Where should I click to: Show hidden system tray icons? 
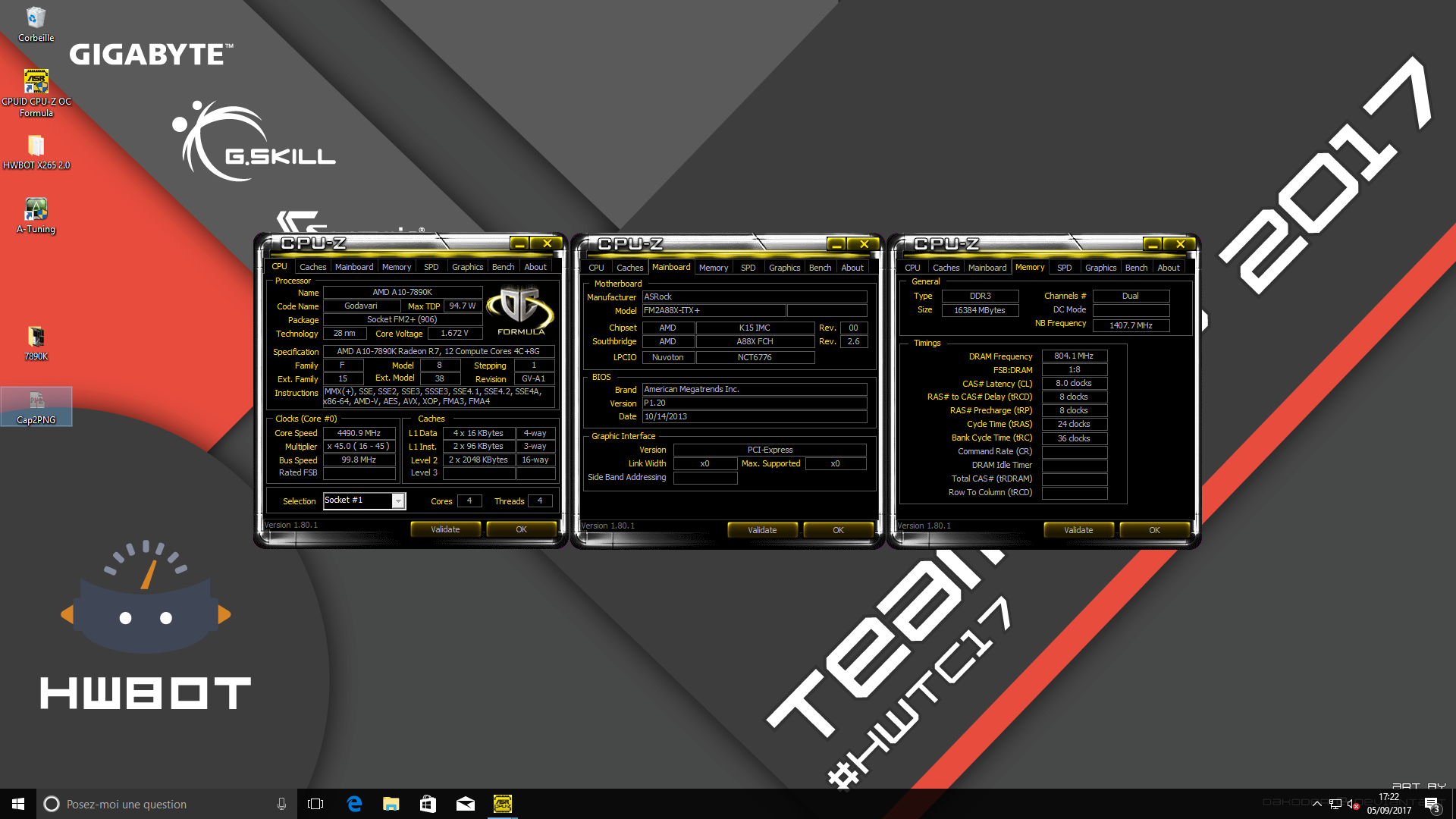[1317, 805]
